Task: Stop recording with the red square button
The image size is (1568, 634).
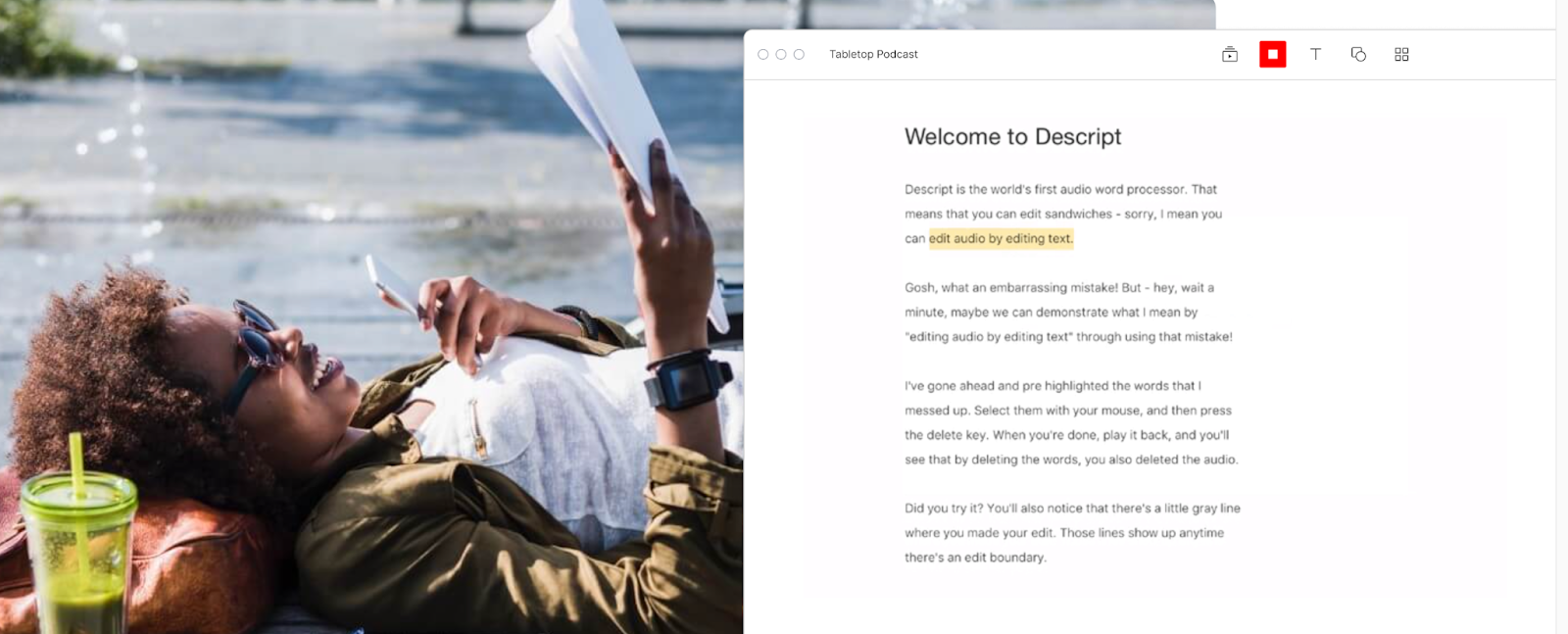Action: 1272,55
